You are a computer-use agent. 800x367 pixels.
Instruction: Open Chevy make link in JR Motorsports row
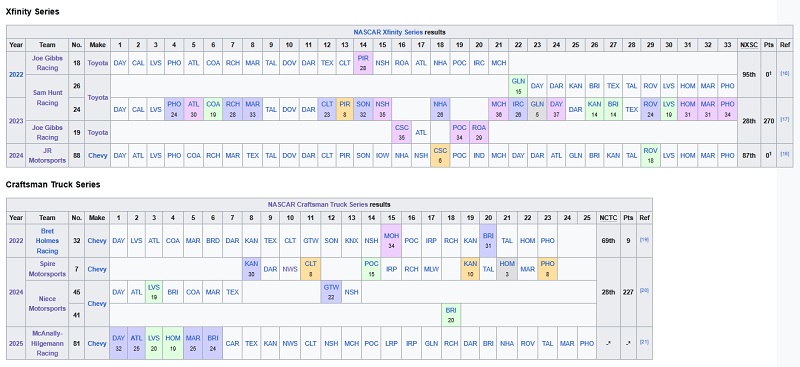click(x=97, y=156)
